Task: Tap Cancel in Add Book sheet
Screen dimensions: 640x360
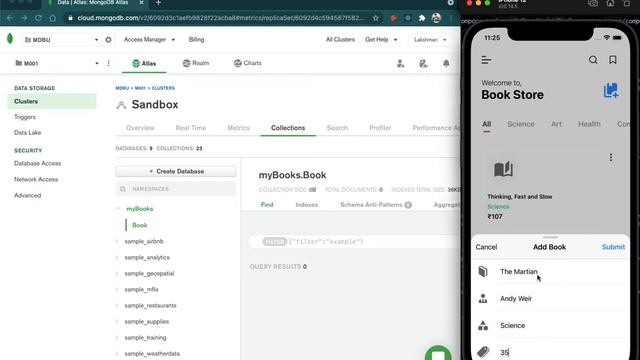Action: coord(486,247)
